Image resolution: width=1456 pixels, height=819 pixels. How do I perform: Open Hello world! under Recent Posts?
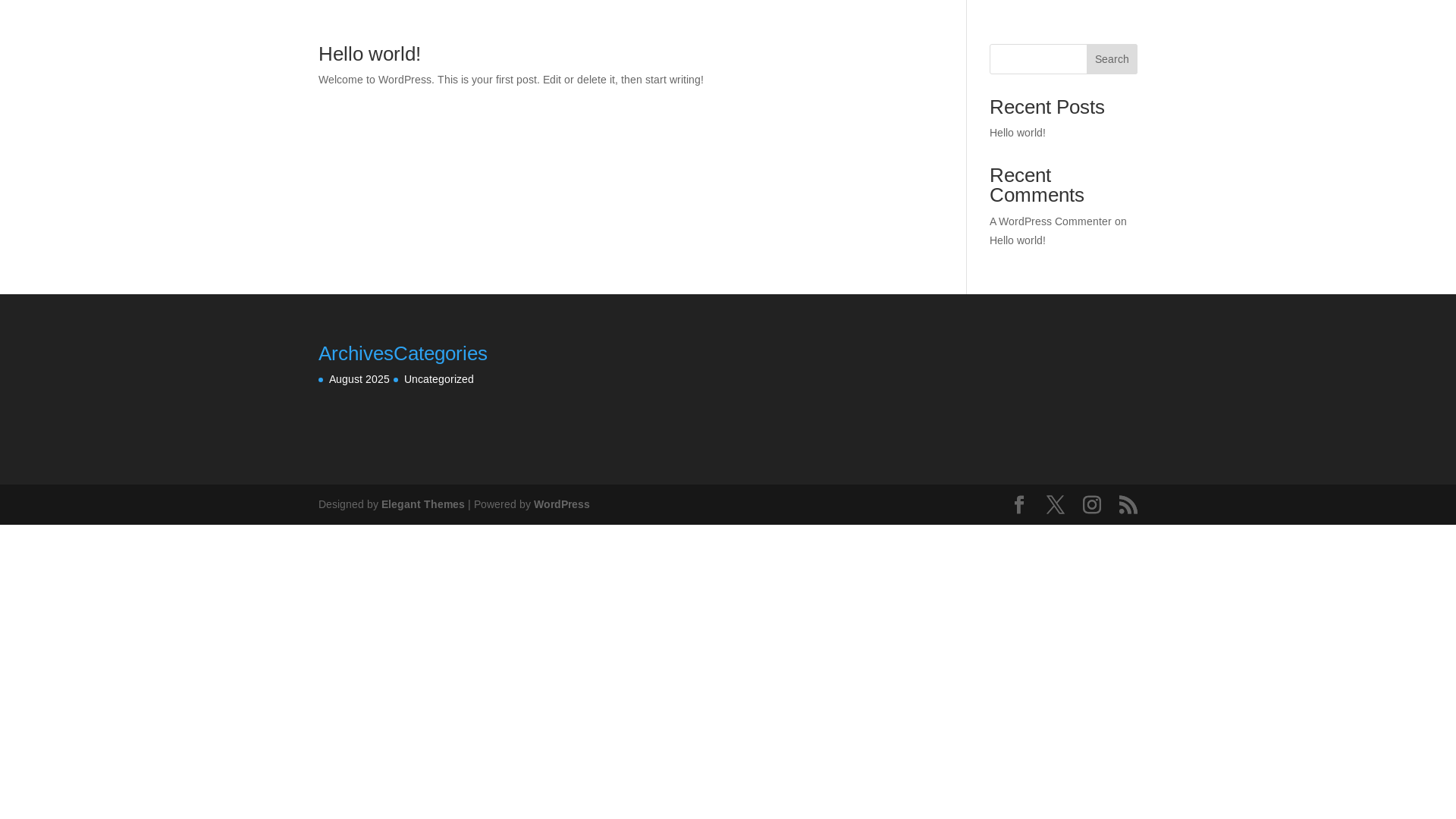tap(1018, 133)
